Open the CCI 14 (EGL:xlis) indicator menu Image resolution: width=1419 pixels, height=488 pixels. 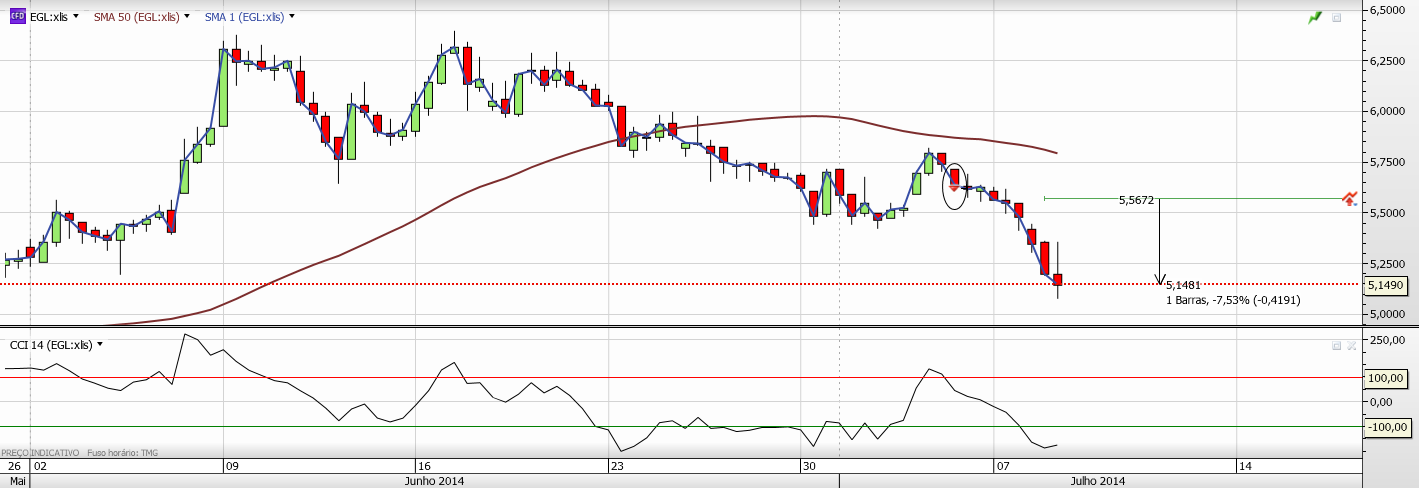pos(100,345)
